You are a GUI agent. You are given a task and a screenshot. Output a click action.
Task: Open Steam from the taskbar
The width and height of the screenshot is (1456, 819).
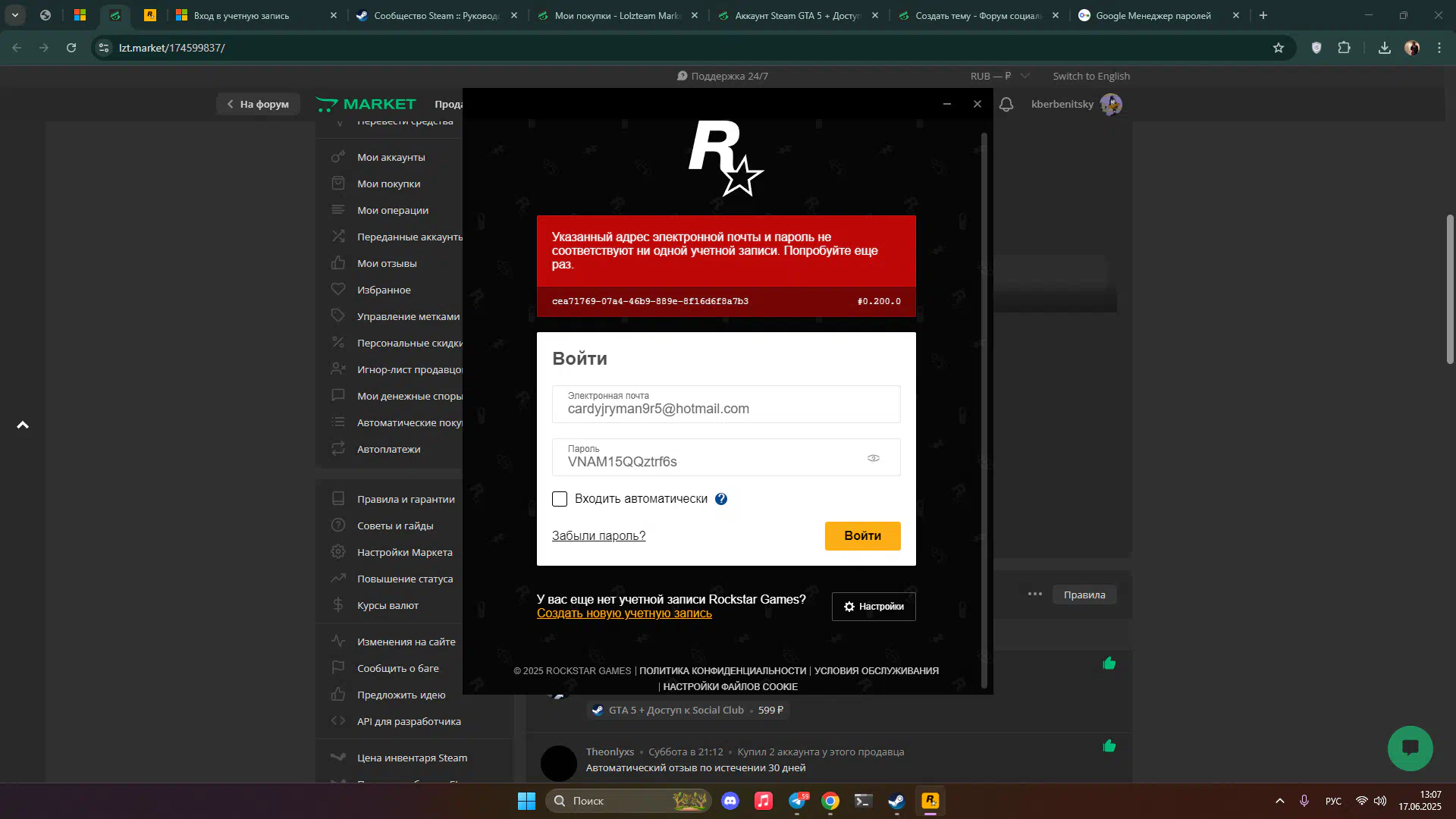point(896,801)
